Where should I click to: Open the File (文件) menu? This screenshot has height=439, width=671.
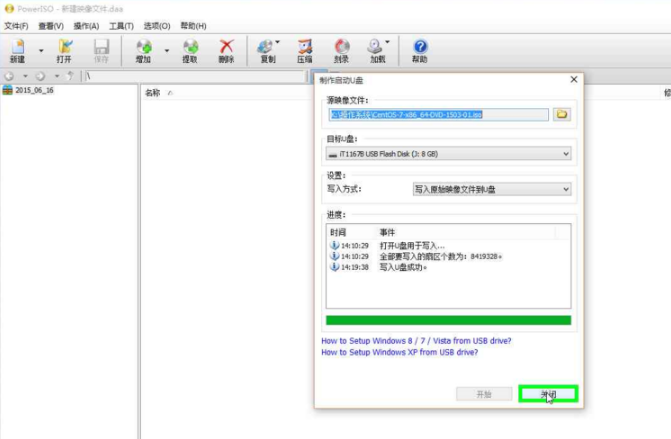point(16,25)
